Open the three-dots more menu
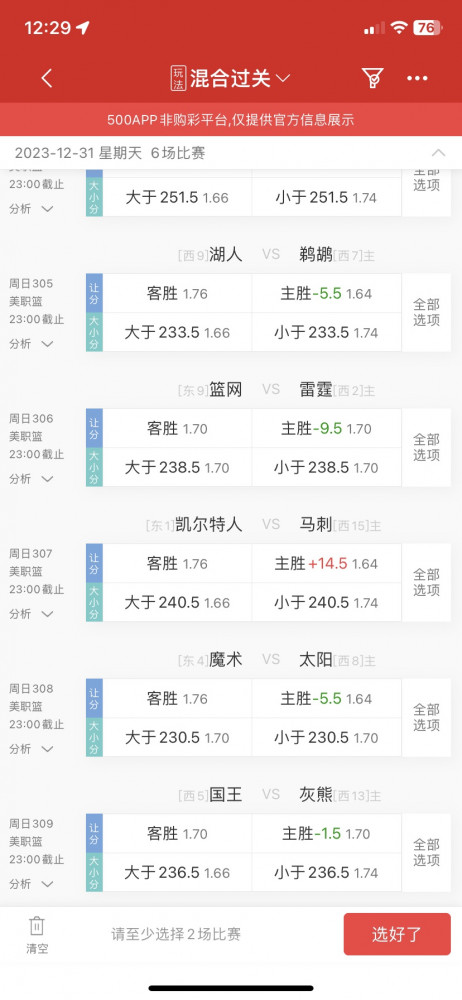This screenshot has height=1000, width=462. [417, 78]
